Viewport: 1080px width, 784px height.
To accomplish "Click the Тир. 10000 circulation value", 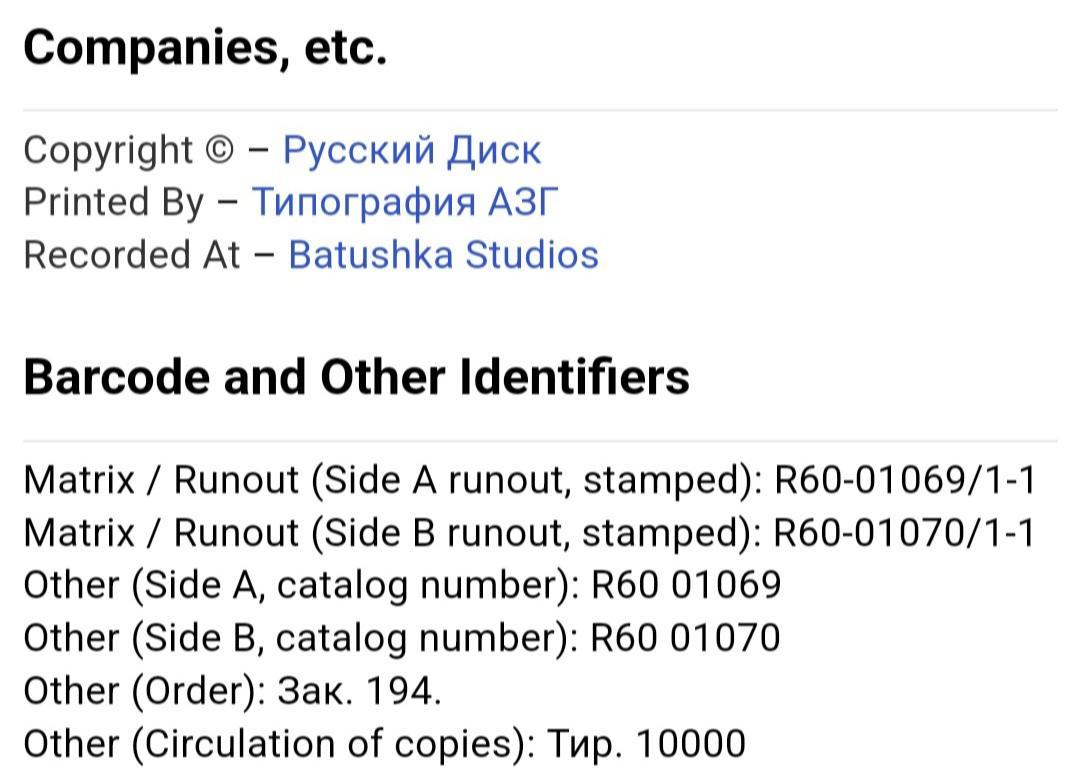I will tap(647, 744).
